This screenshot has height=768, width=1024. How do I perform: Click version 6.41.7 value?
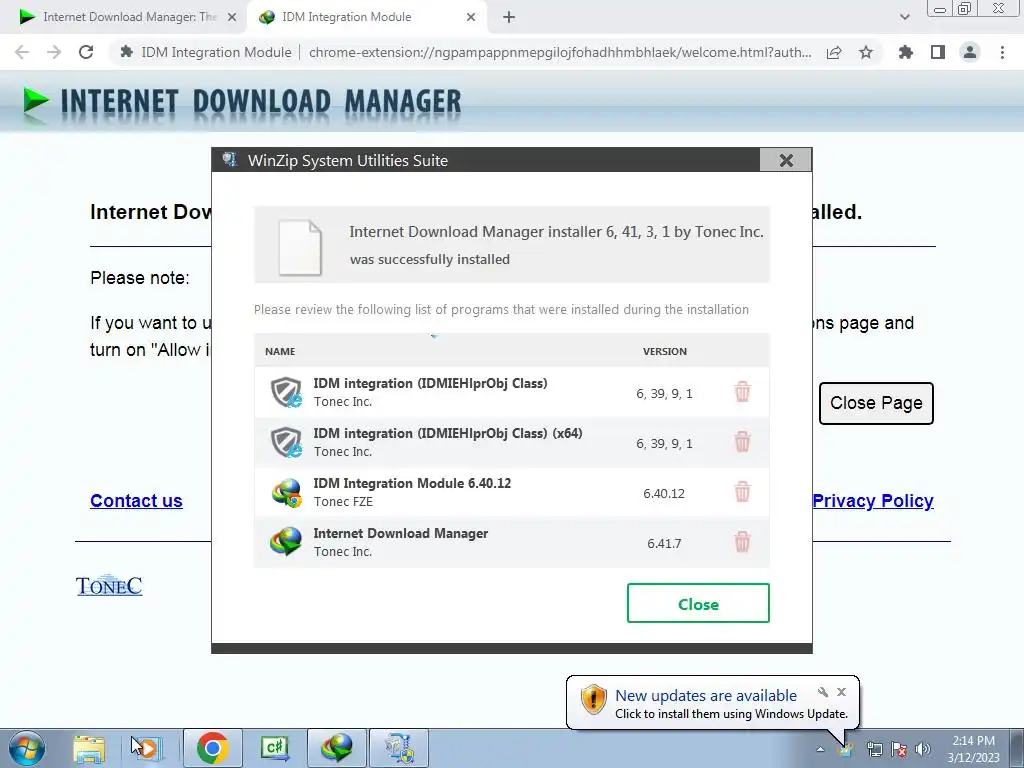(664, 543)
